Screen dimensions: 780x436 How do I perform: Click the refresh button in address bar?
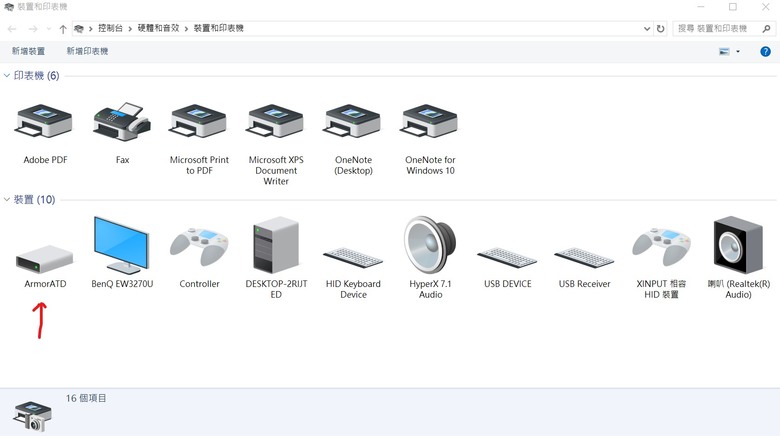click(660, 29)
